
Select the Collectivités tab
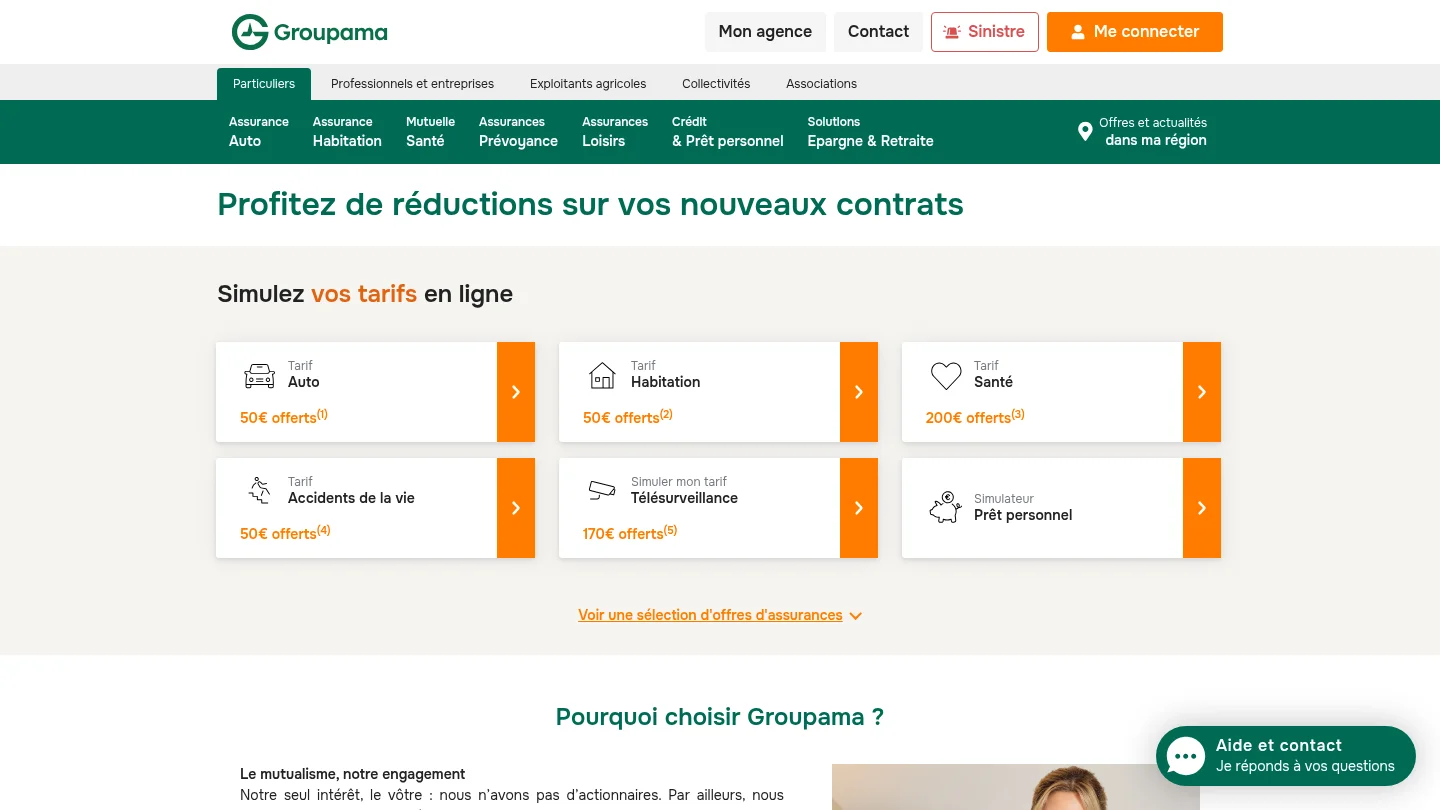pos(716,84)
